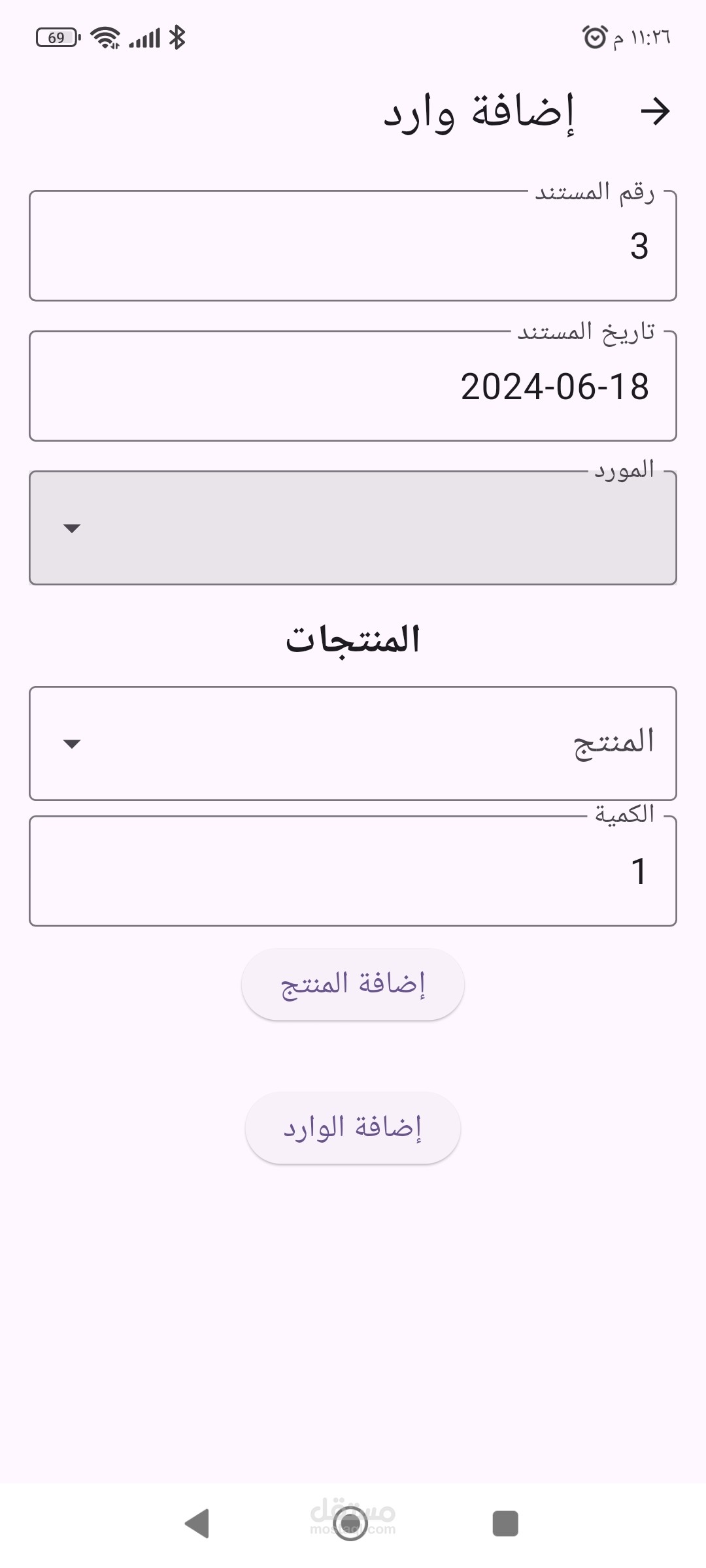Click the supplier dropdown arrow
This screenshot has height=1568, width=706.
(x=71, y=528)
